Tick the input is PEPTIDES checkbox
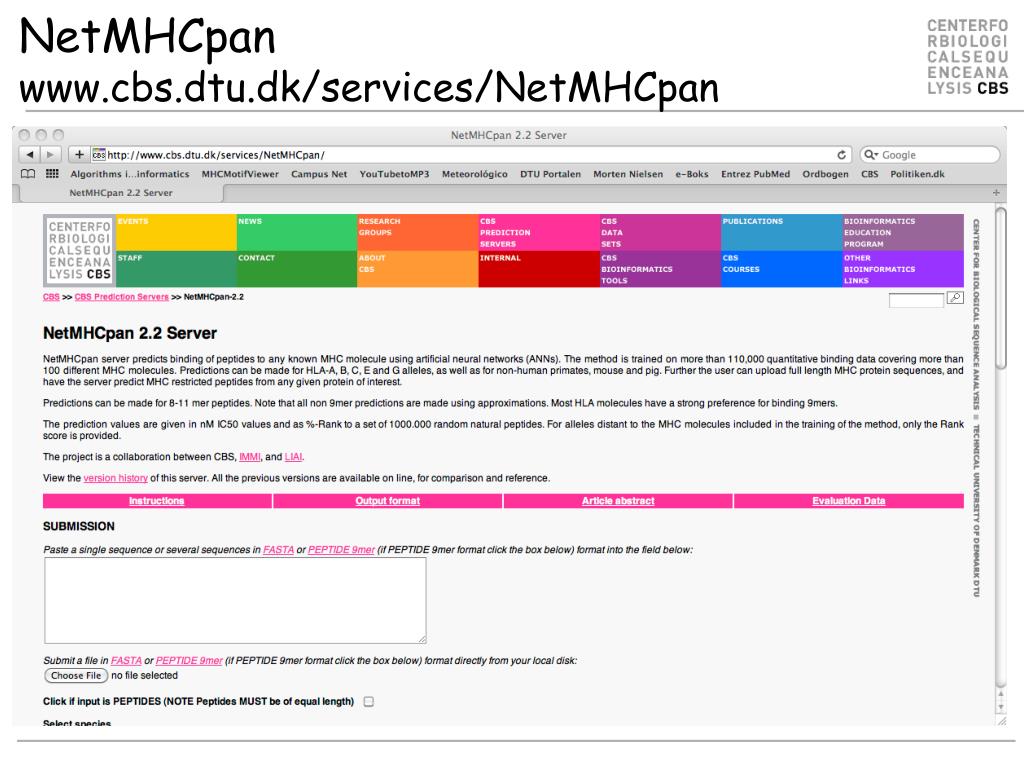Viewport: 1024px width, 768px height. (368, 701)
